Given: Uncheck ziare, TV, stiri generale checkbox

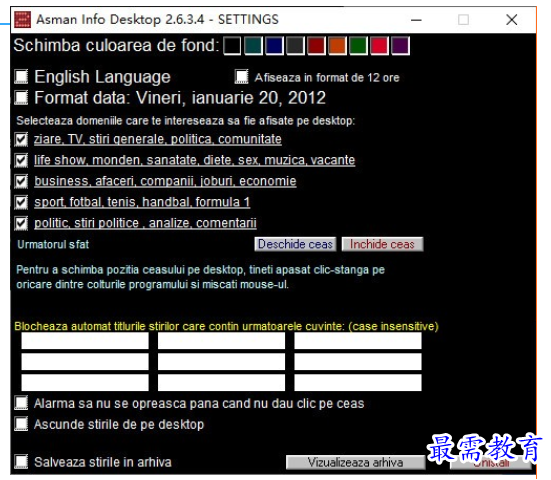Looking at the screenshot, I should [21, 140].
